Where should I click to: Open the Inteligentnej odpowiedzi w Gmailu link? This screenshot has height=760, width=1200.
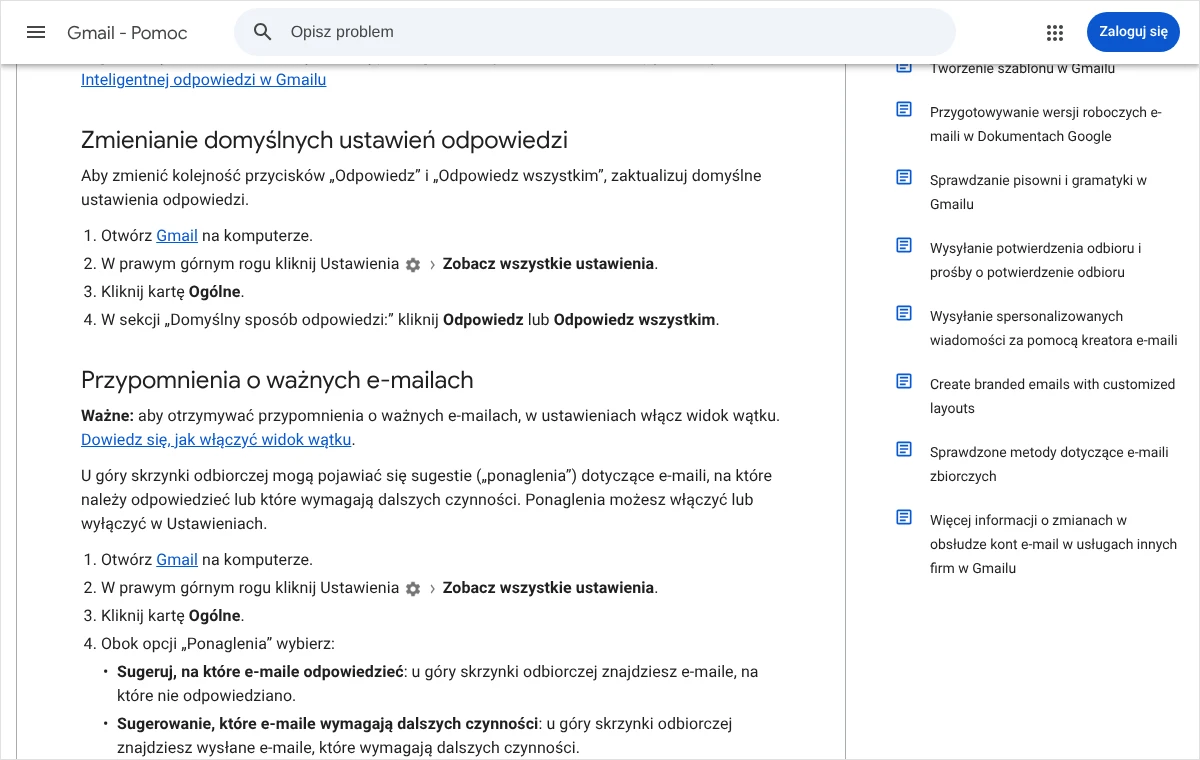click(204, 79)
